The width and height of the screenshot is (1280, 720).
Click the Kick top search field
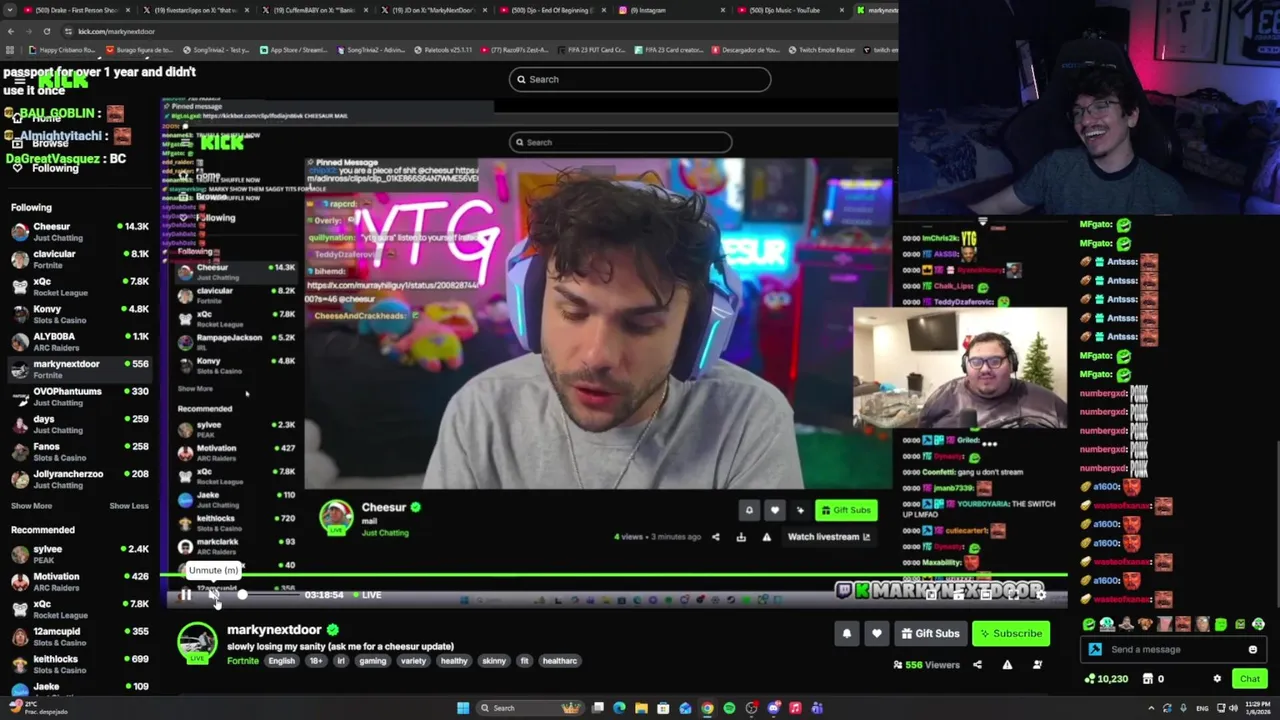640,79
